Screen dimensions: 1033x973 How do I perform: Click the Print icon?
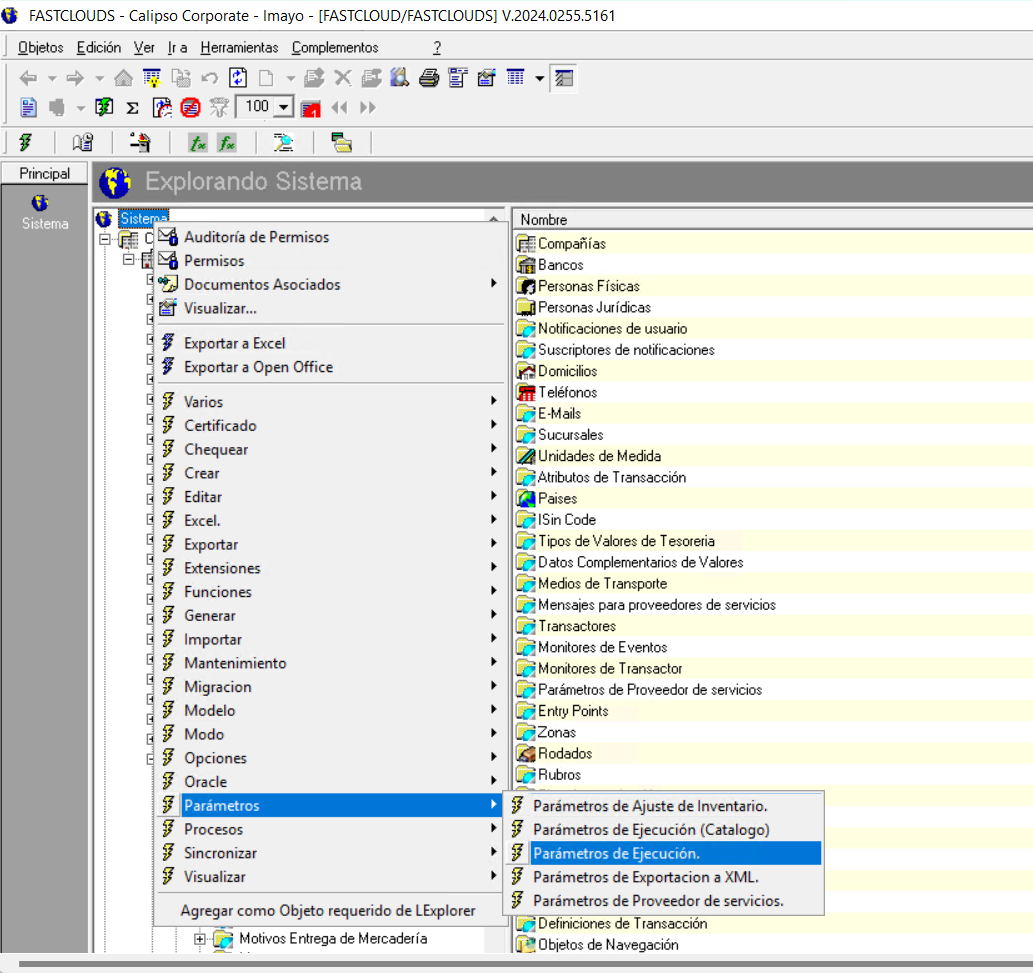pos(429,78)
